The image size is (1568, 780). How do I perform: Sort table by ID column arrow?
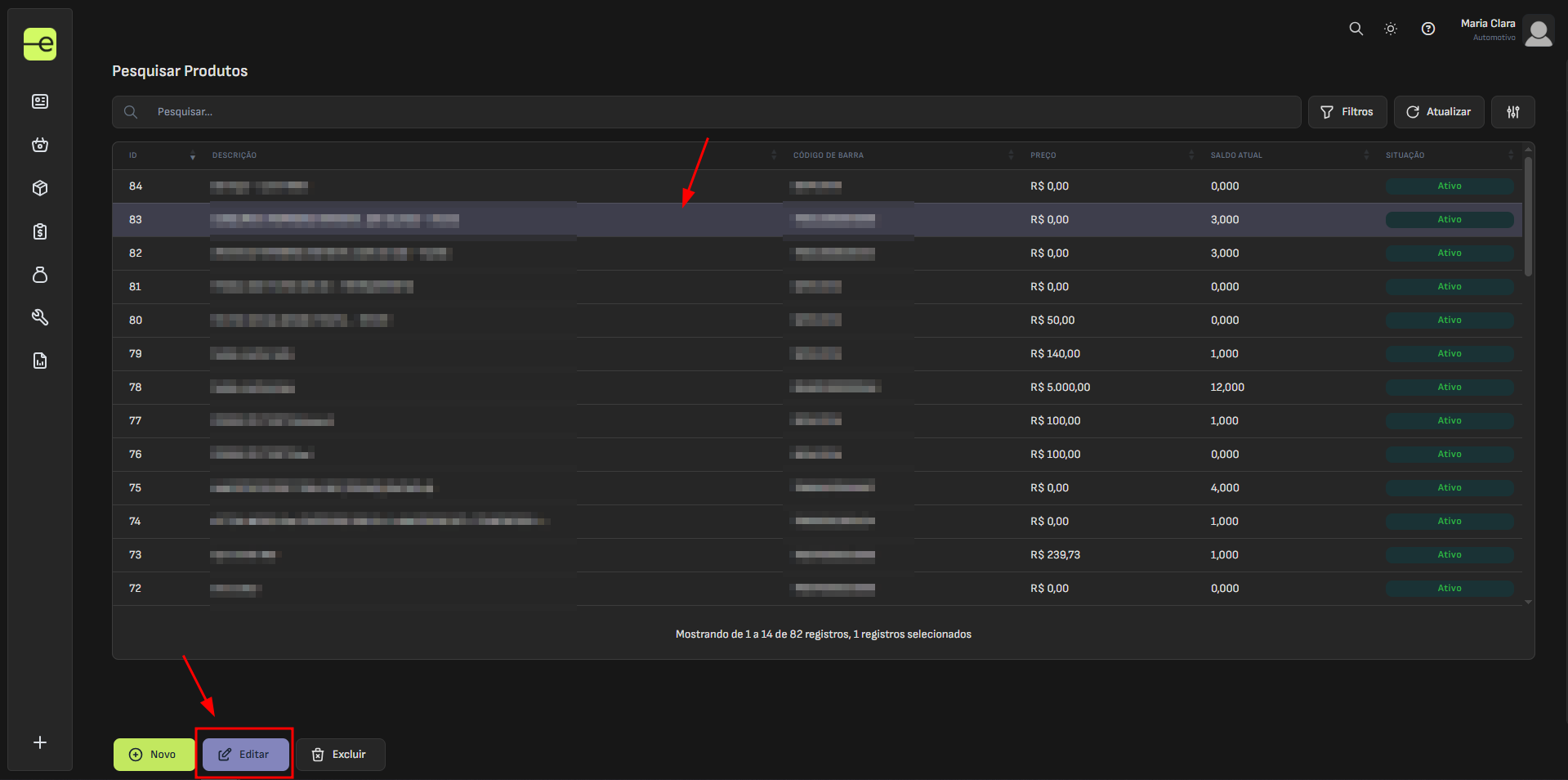pyautogui.click(x=193, y=155)
